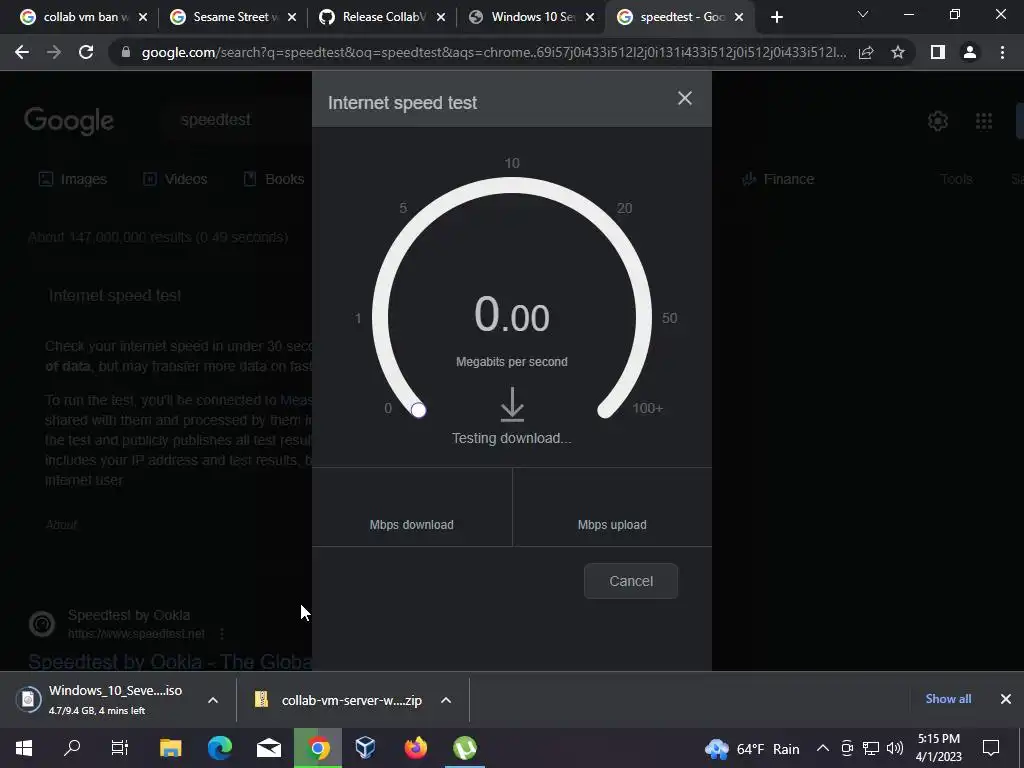Screen dimensions: 1024x768
Task: Share this page using the share icon
Action: coord(866,52)
